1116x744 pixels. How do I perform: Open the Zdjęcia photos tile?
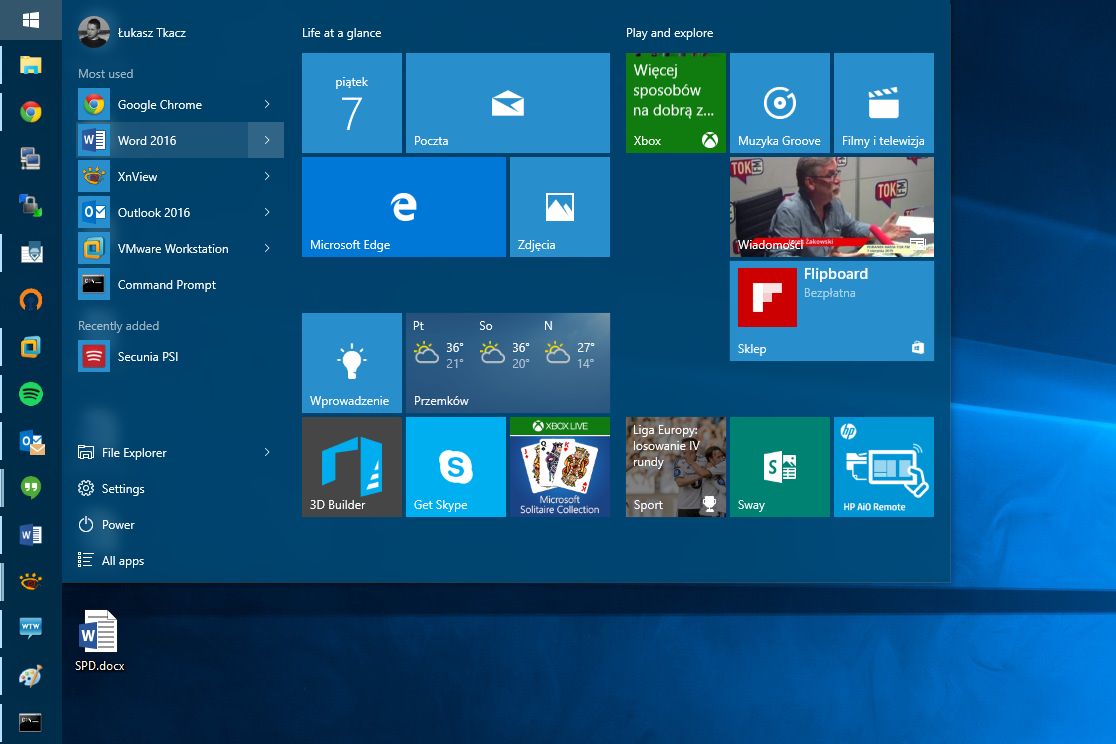point(559,206)
